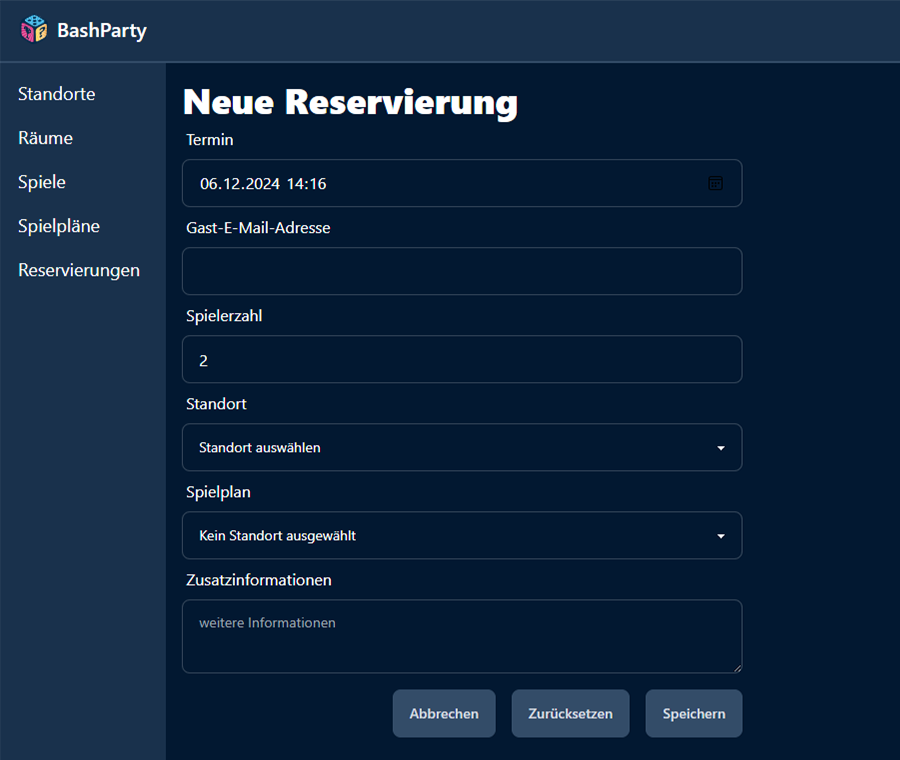Open Spielpläne from the sidebar

pyautogui.click(x=59, y=226)
